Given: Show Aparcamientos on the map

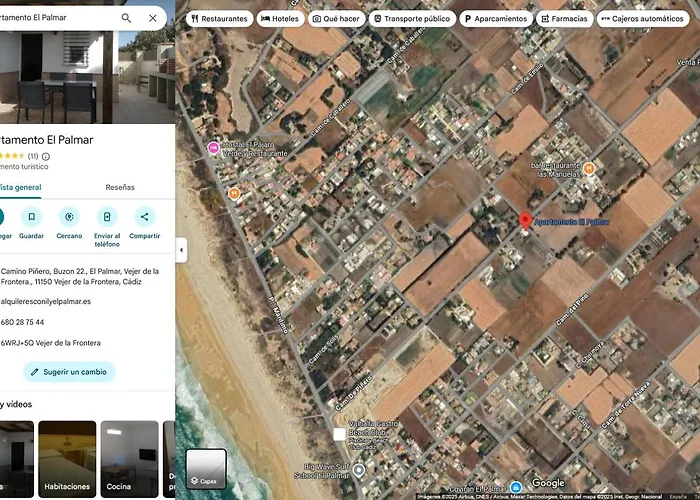Looking at the screenshot, I should pos(496,19).
